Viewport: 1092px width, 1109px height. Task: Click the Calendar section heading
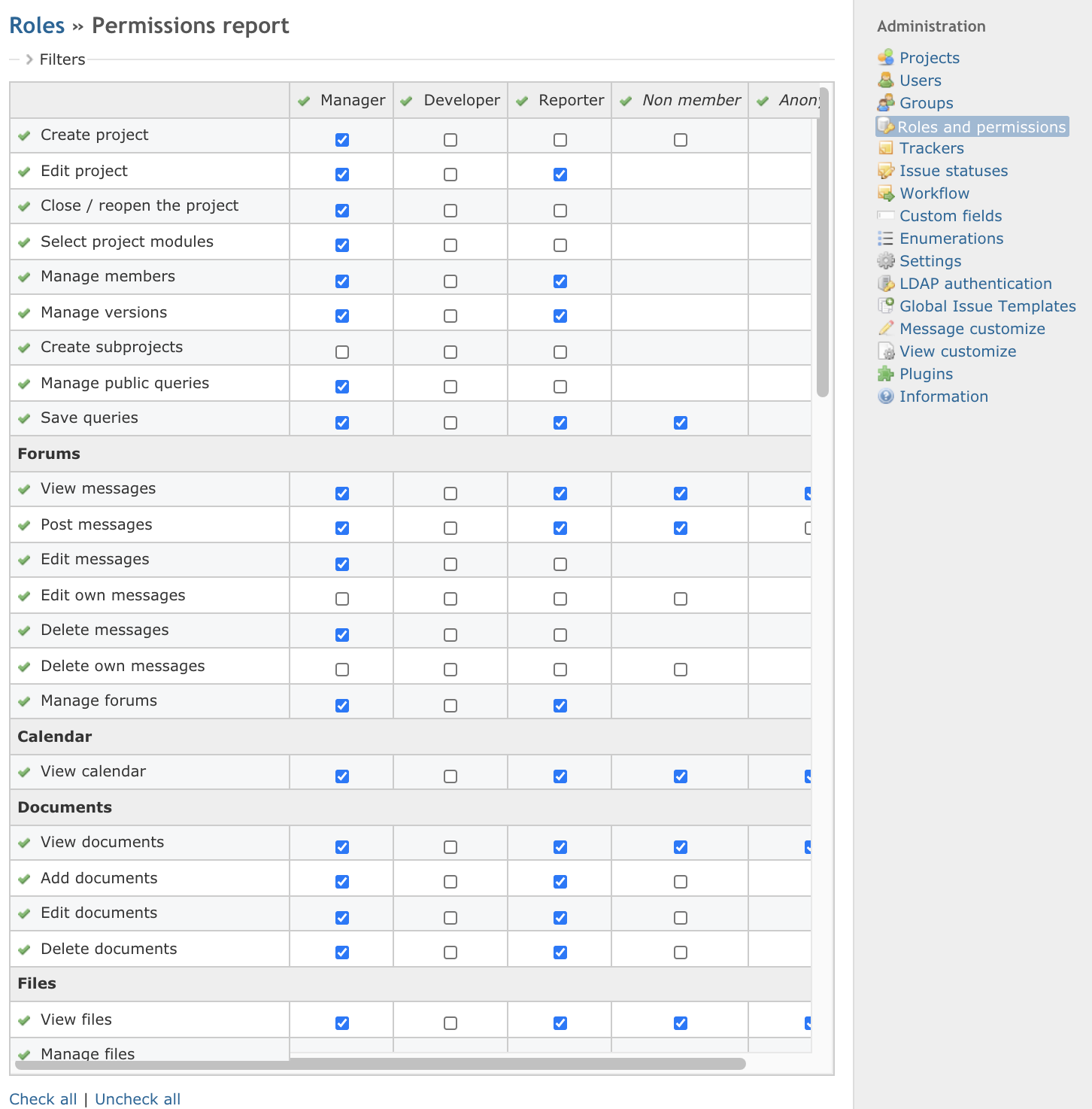coord(54,737)
